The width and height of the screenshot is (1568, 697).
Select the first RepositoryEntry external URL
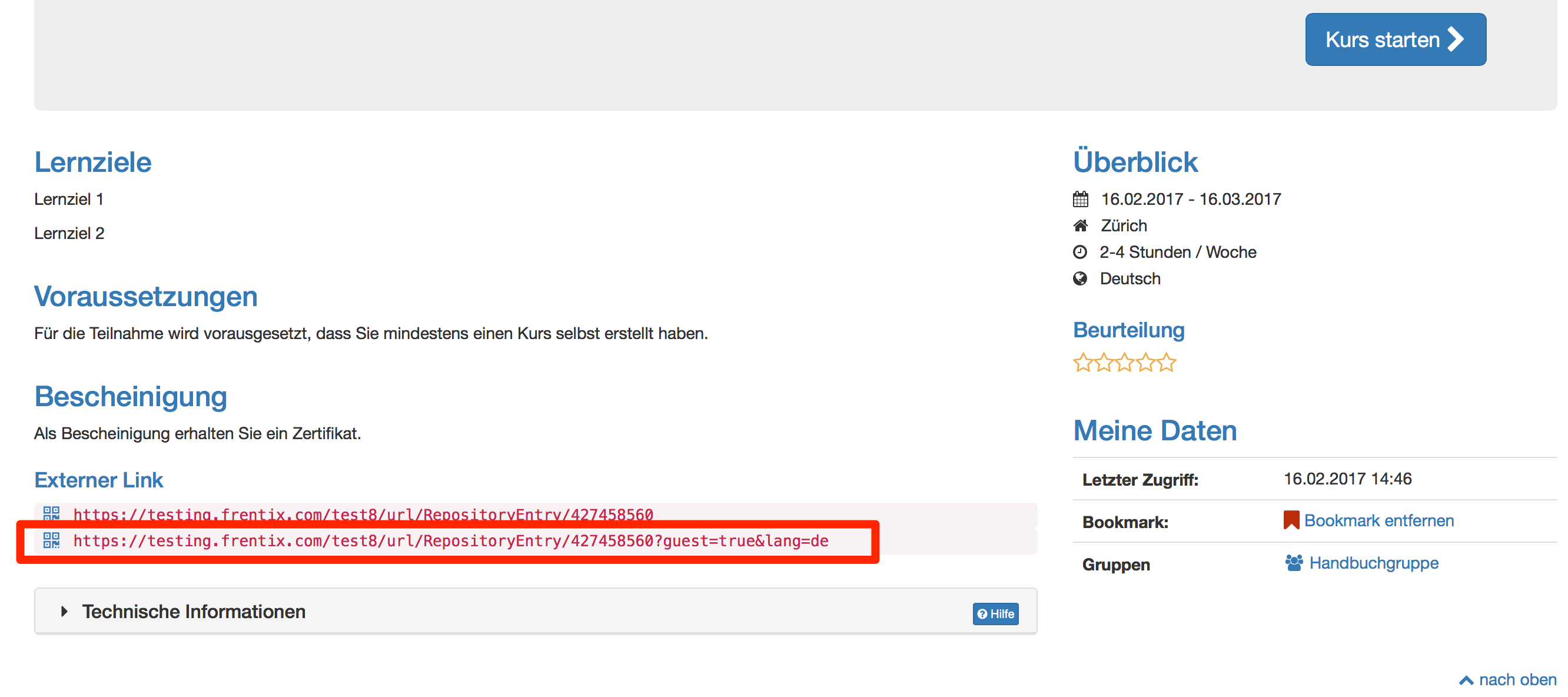363,515
